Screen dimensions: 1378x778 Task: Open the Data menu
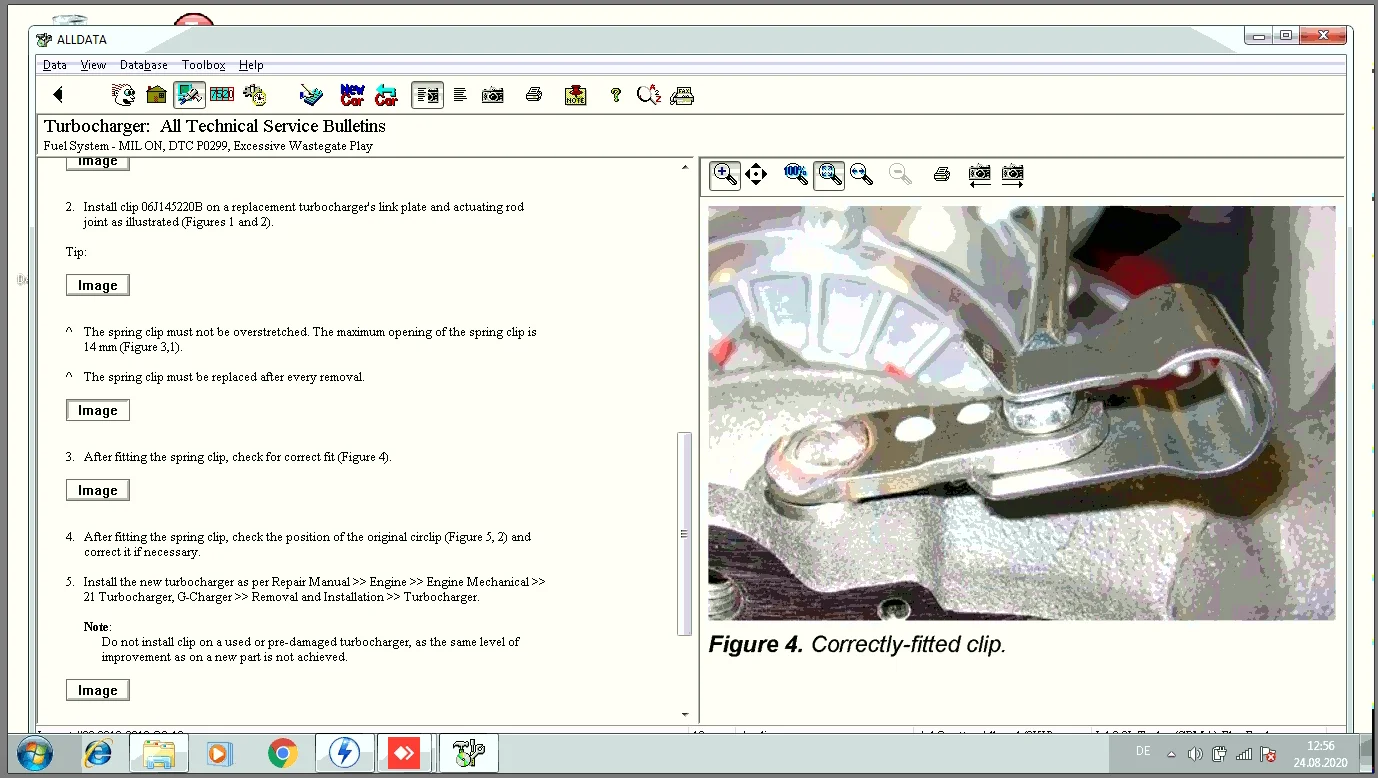[55, 65]
